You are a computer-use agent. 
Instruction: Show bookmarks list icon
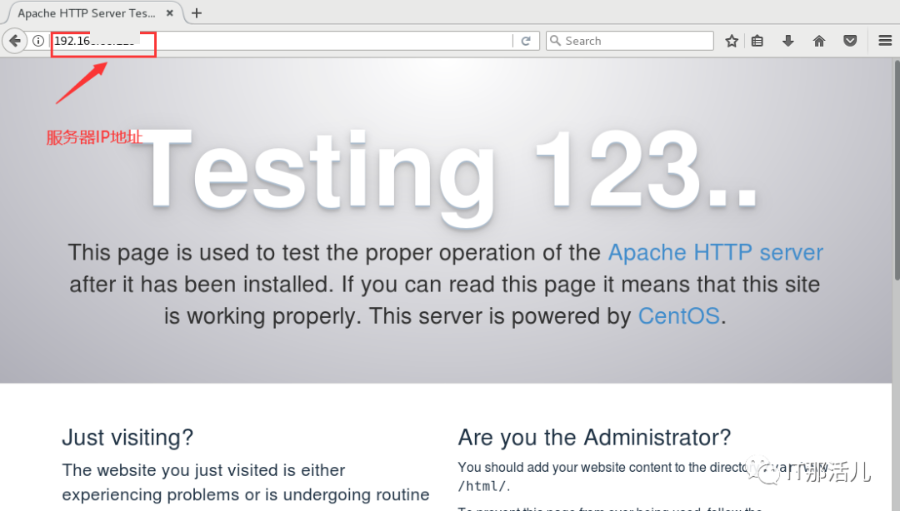[757, 41]
